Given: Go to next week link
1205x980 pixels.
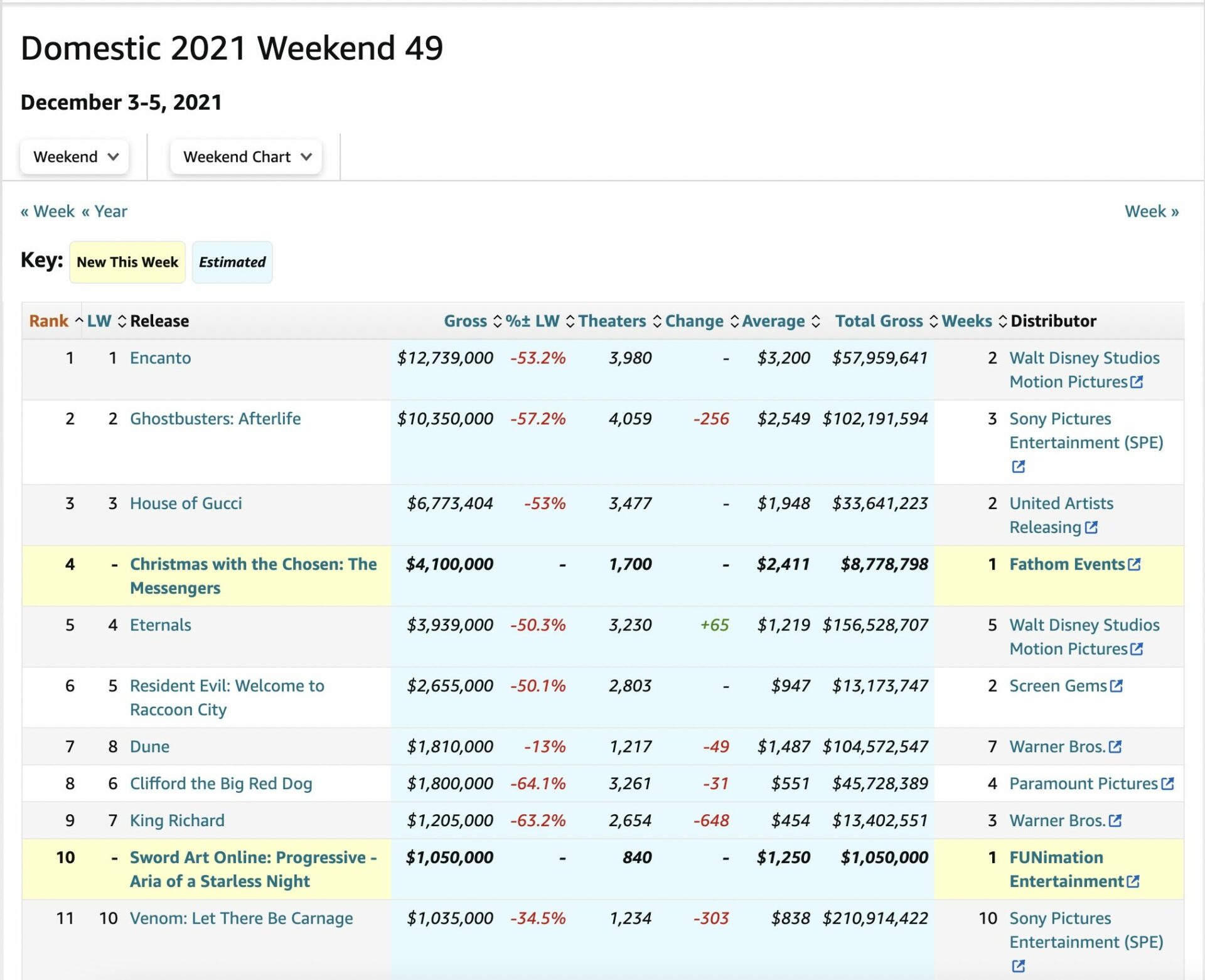Looking at the screenshot, I should pos(1151,211).
